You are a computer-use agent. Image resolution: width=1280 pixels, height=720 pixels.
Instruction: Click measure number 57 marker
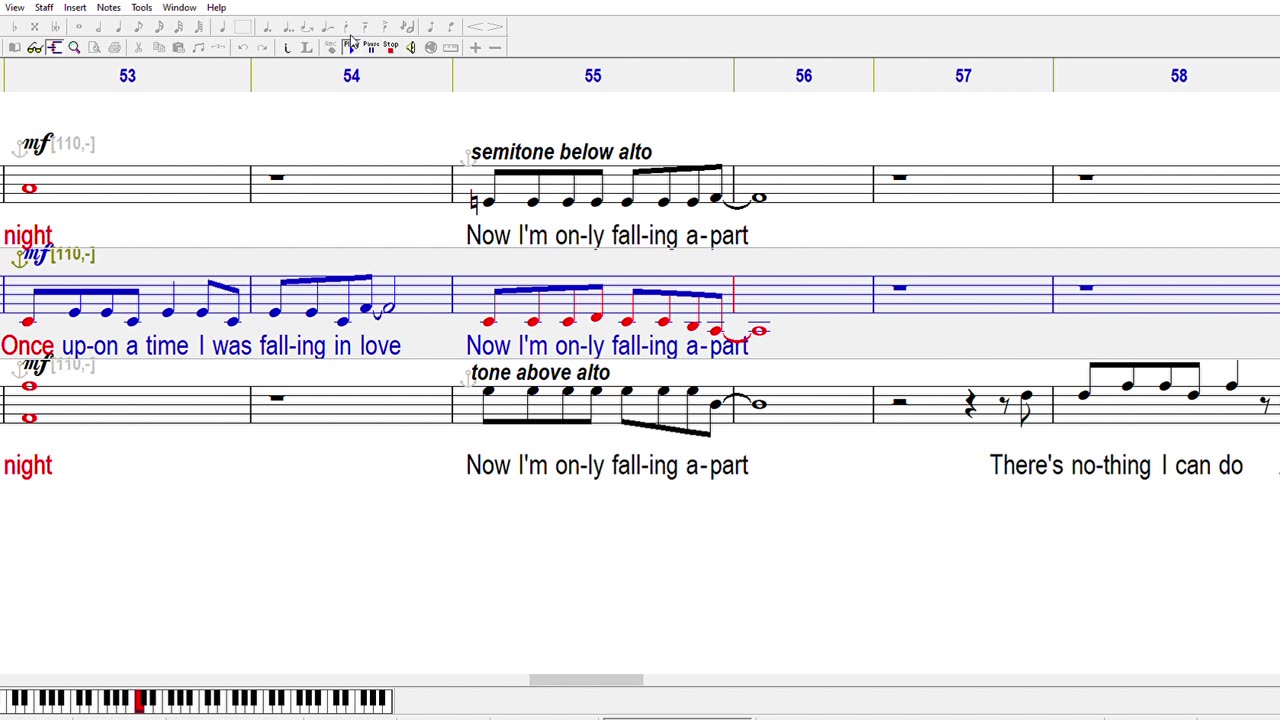click(963, 76)
